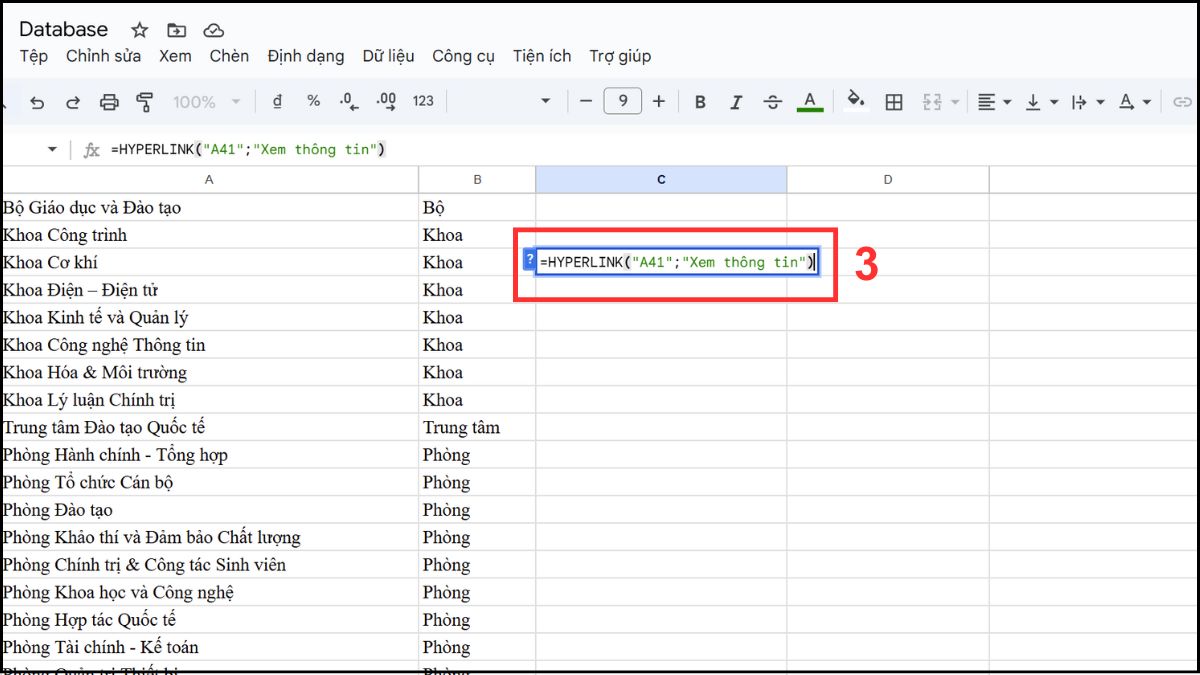Toggle strikethrough formatting

(x=770, y=101)
